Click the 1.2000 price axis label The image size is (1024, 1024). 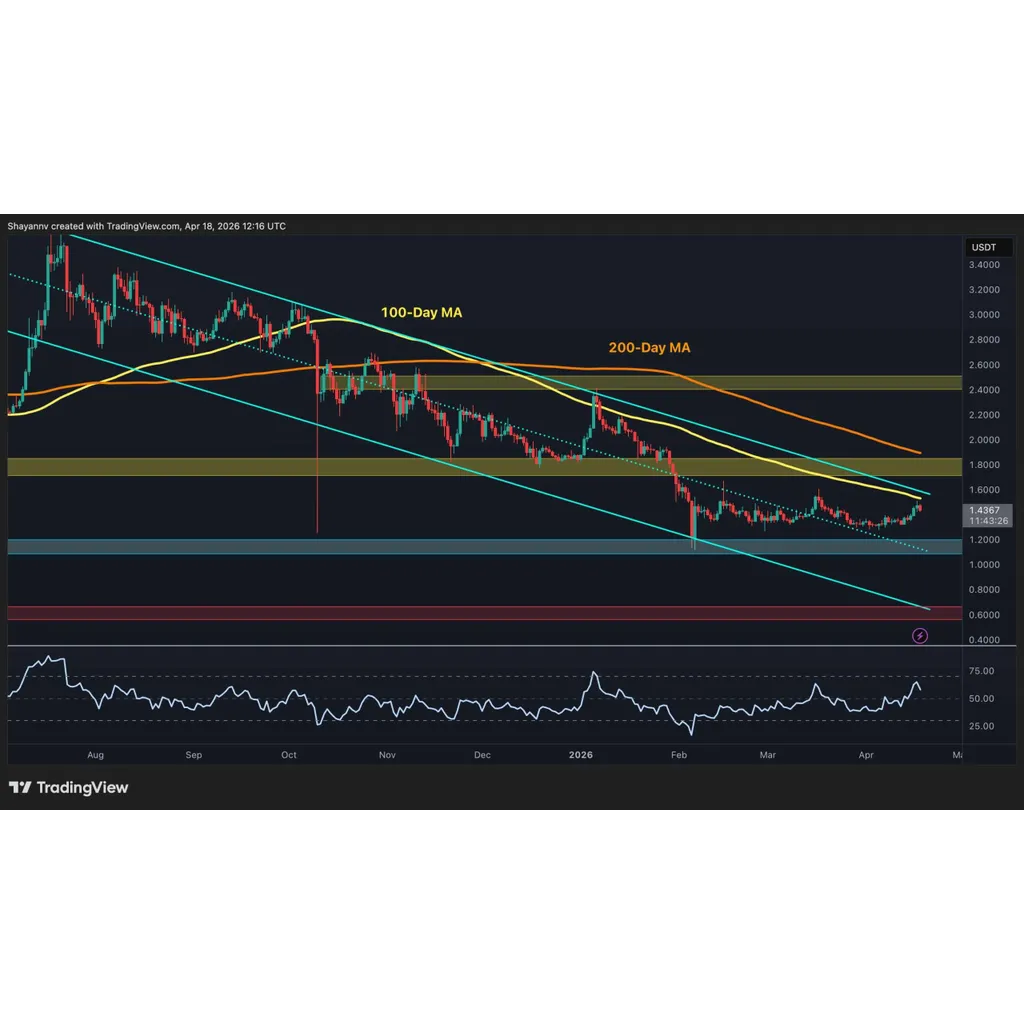(984, 539)
